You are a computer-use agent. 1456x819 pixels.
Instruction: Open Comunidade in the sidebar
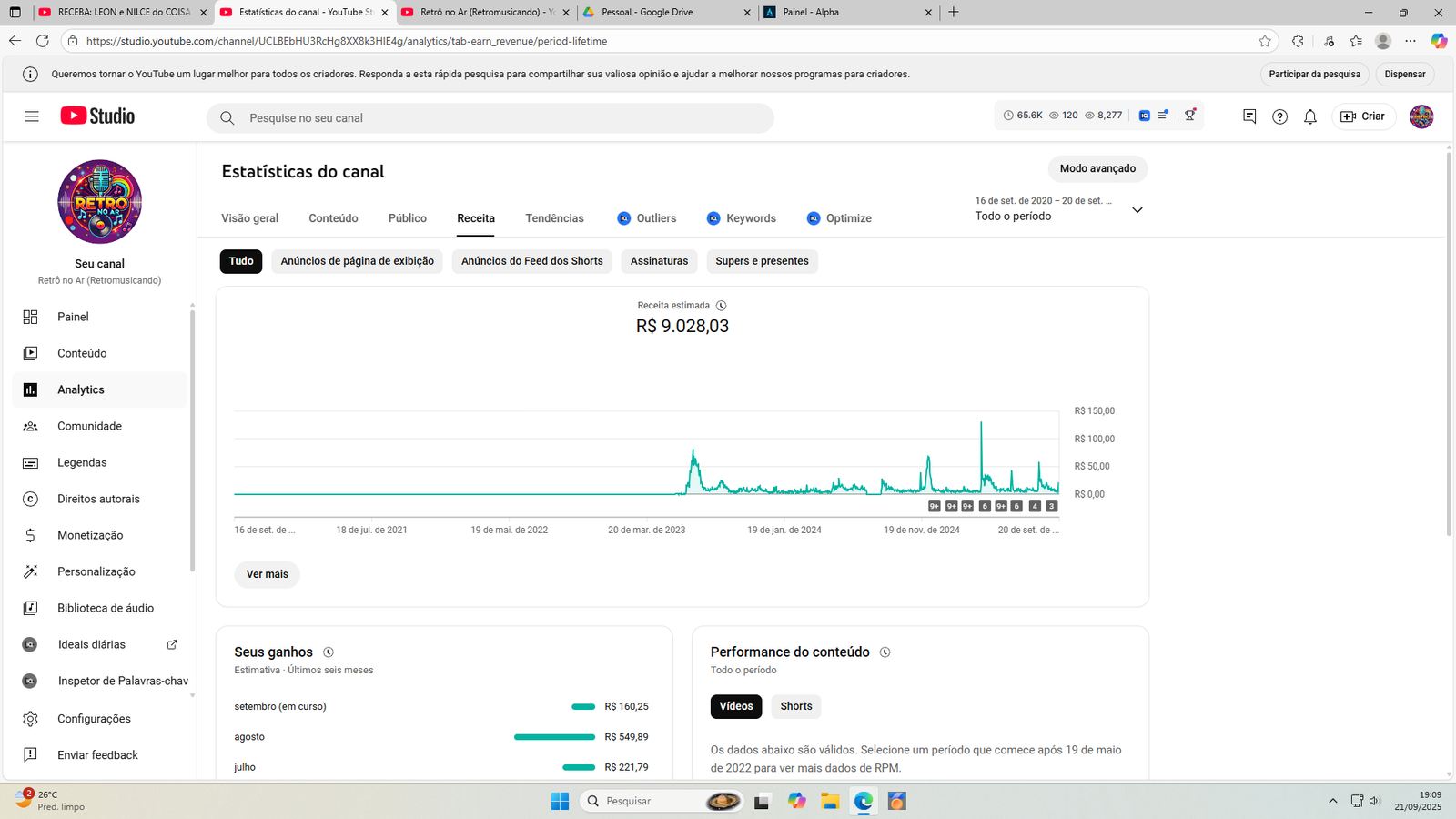100,426
